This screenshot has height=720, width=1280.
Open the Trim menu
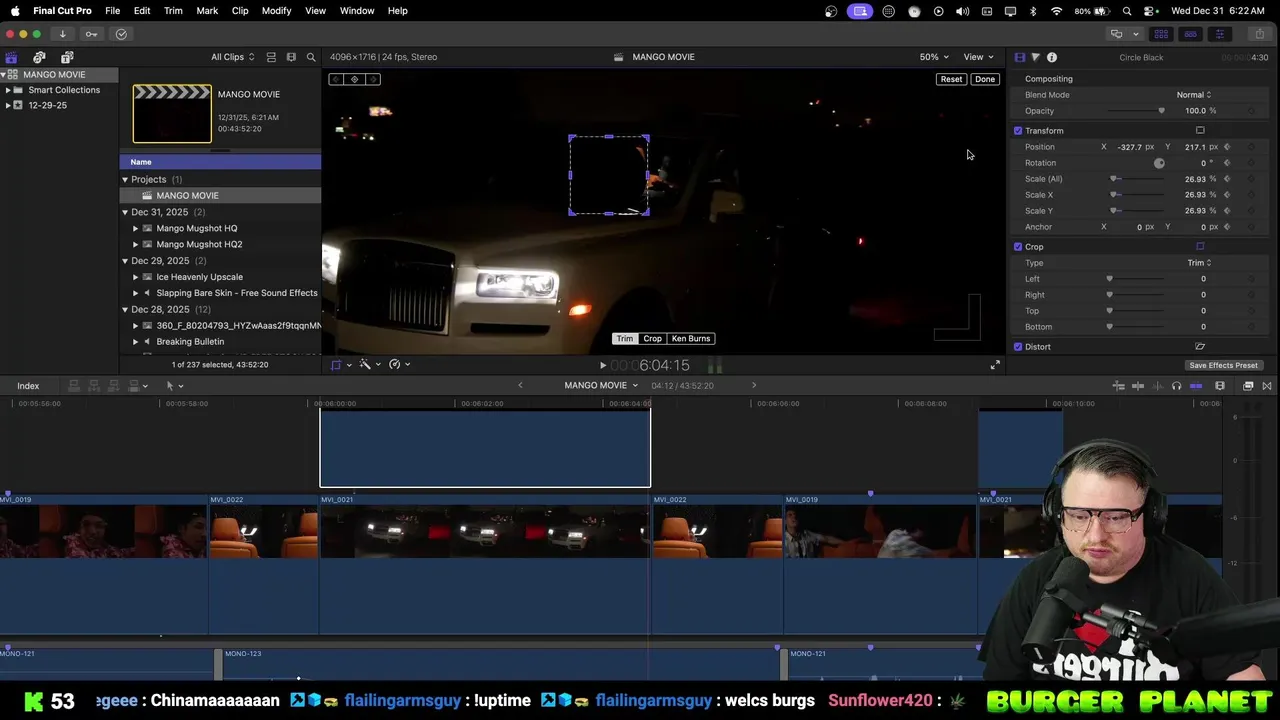tap(173, 10)
